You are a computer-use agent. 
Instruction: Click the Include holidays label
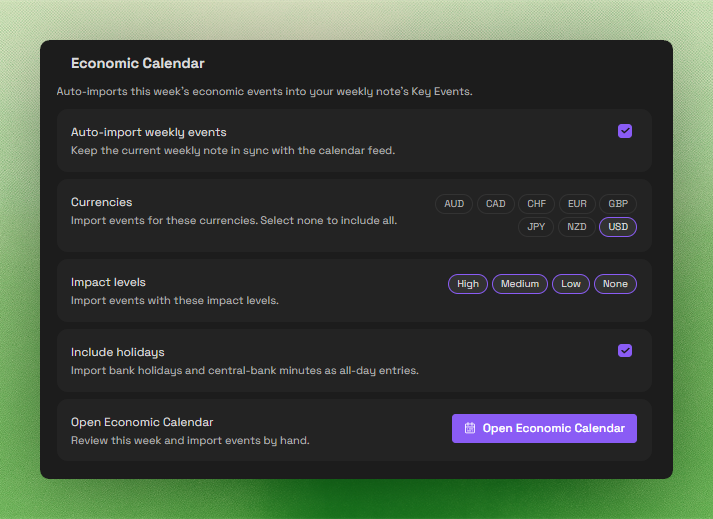point(118,353)
